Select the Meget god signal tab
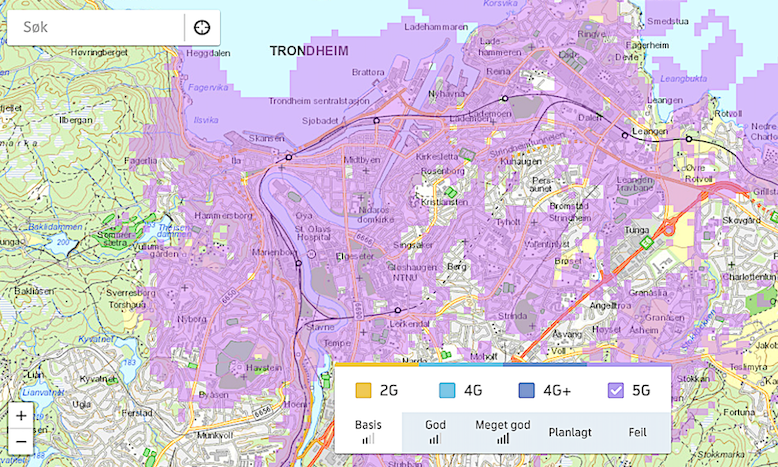 pos(503,431)
